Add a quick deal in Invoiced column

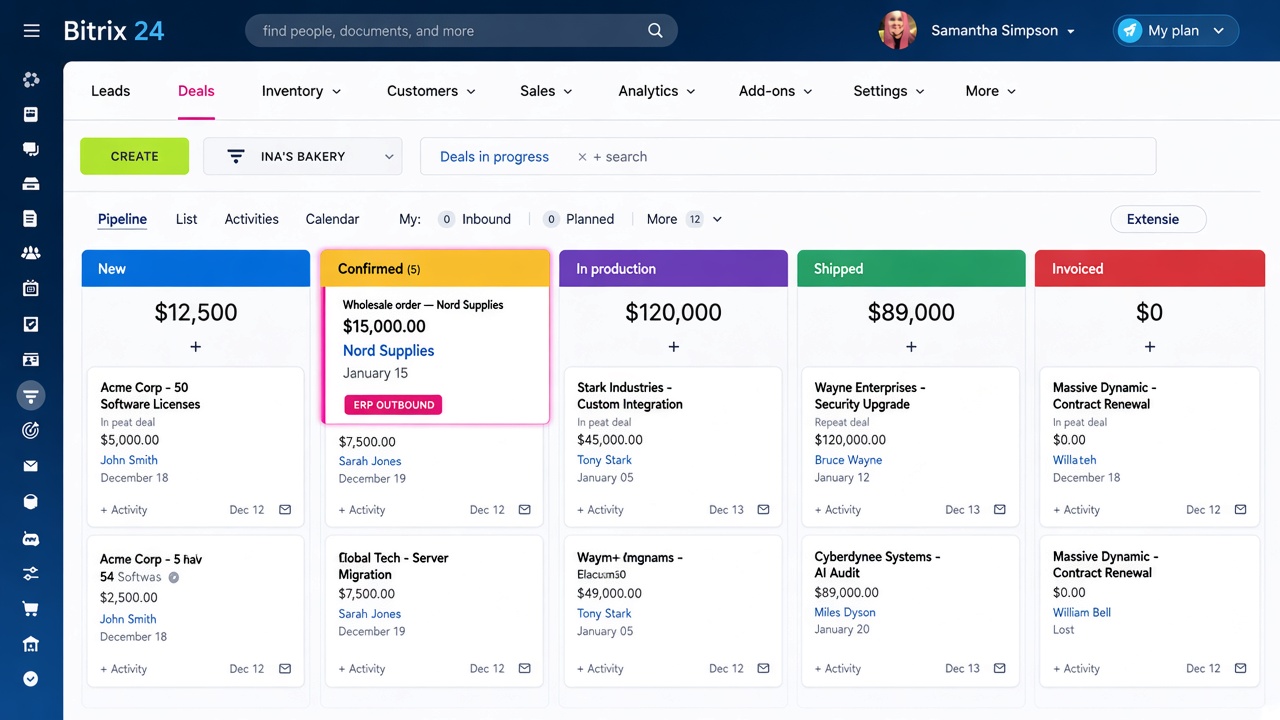click(x=1149, y=347)
